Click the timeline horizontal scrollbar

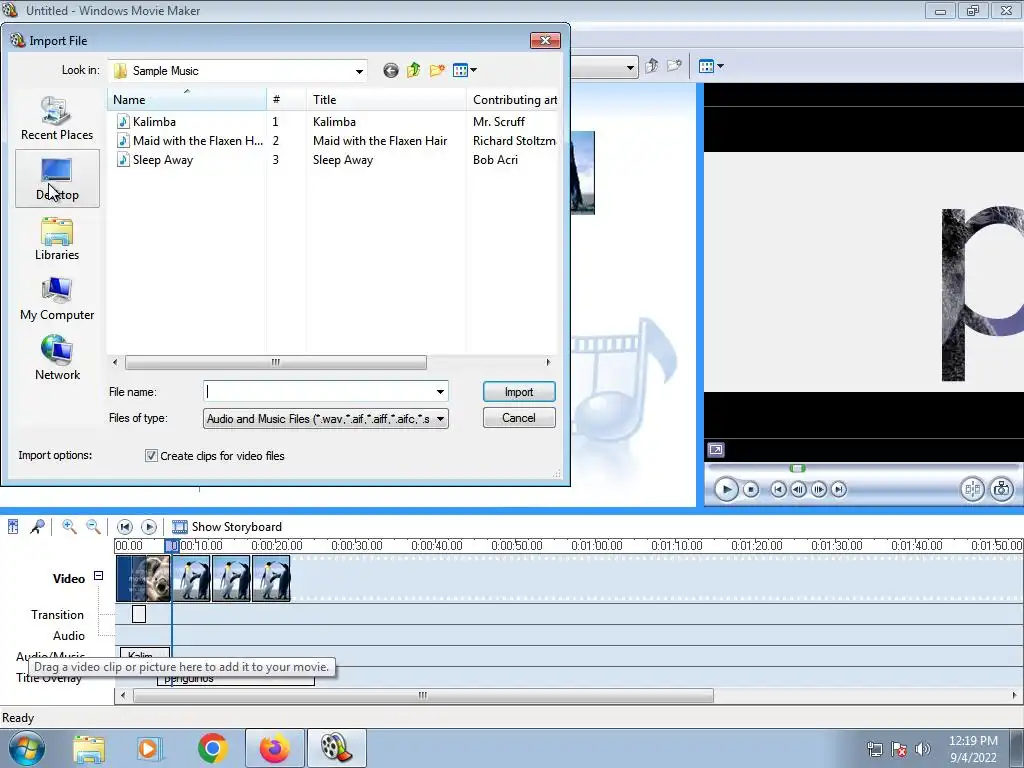tap(423, 696)
